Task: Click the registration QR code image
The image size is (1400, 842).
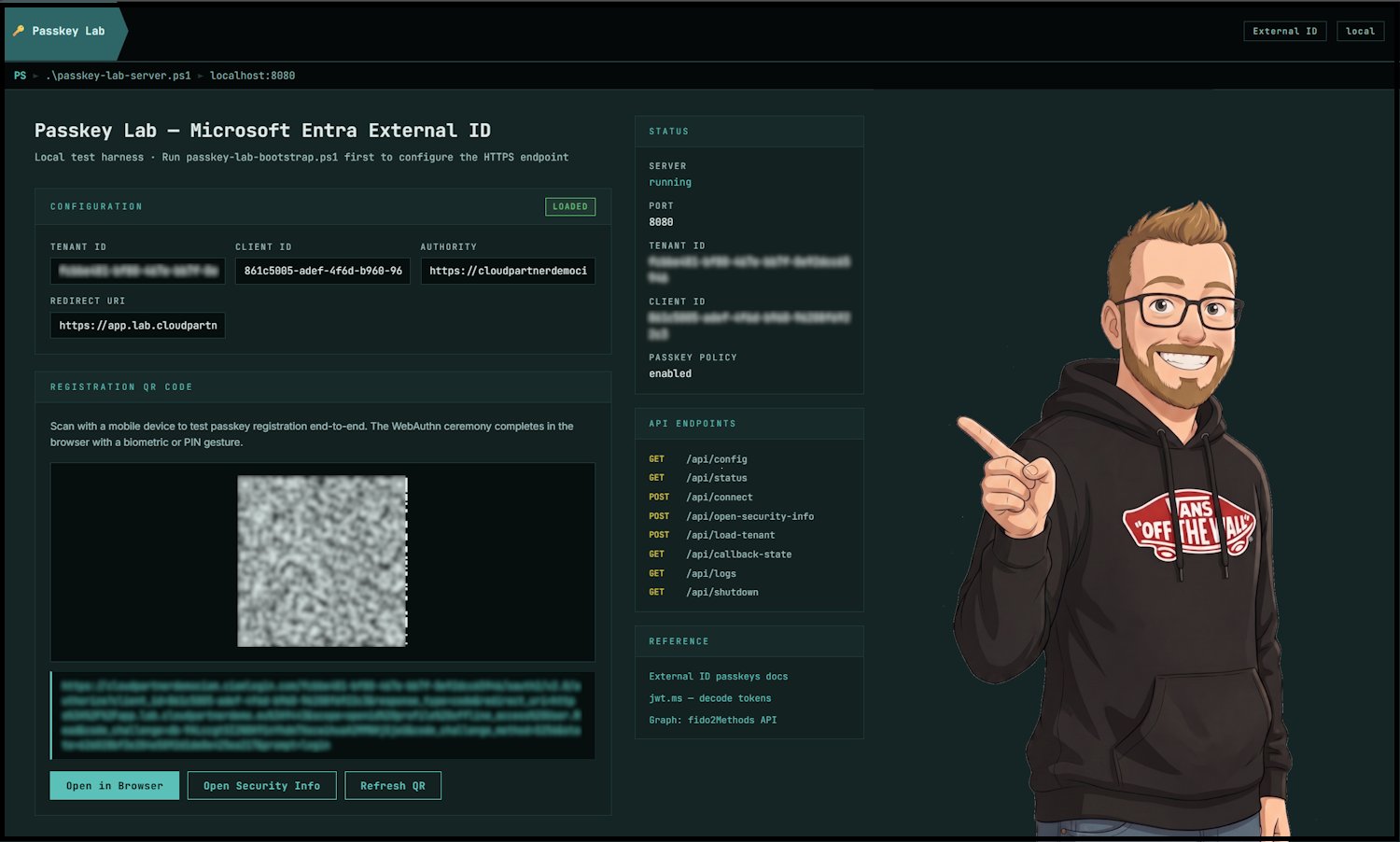Action: coord(322,561)
